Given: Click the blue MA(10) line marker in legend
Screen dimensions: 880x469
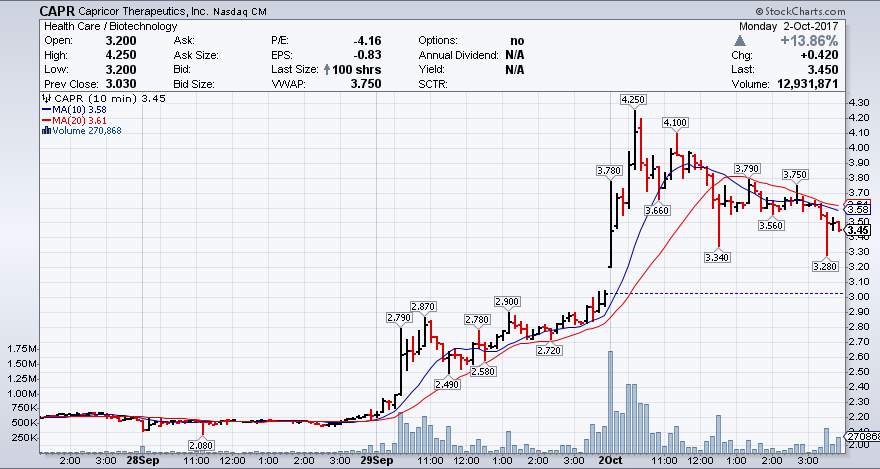Looking at the screenshot, I should click(x=45, y=110).
